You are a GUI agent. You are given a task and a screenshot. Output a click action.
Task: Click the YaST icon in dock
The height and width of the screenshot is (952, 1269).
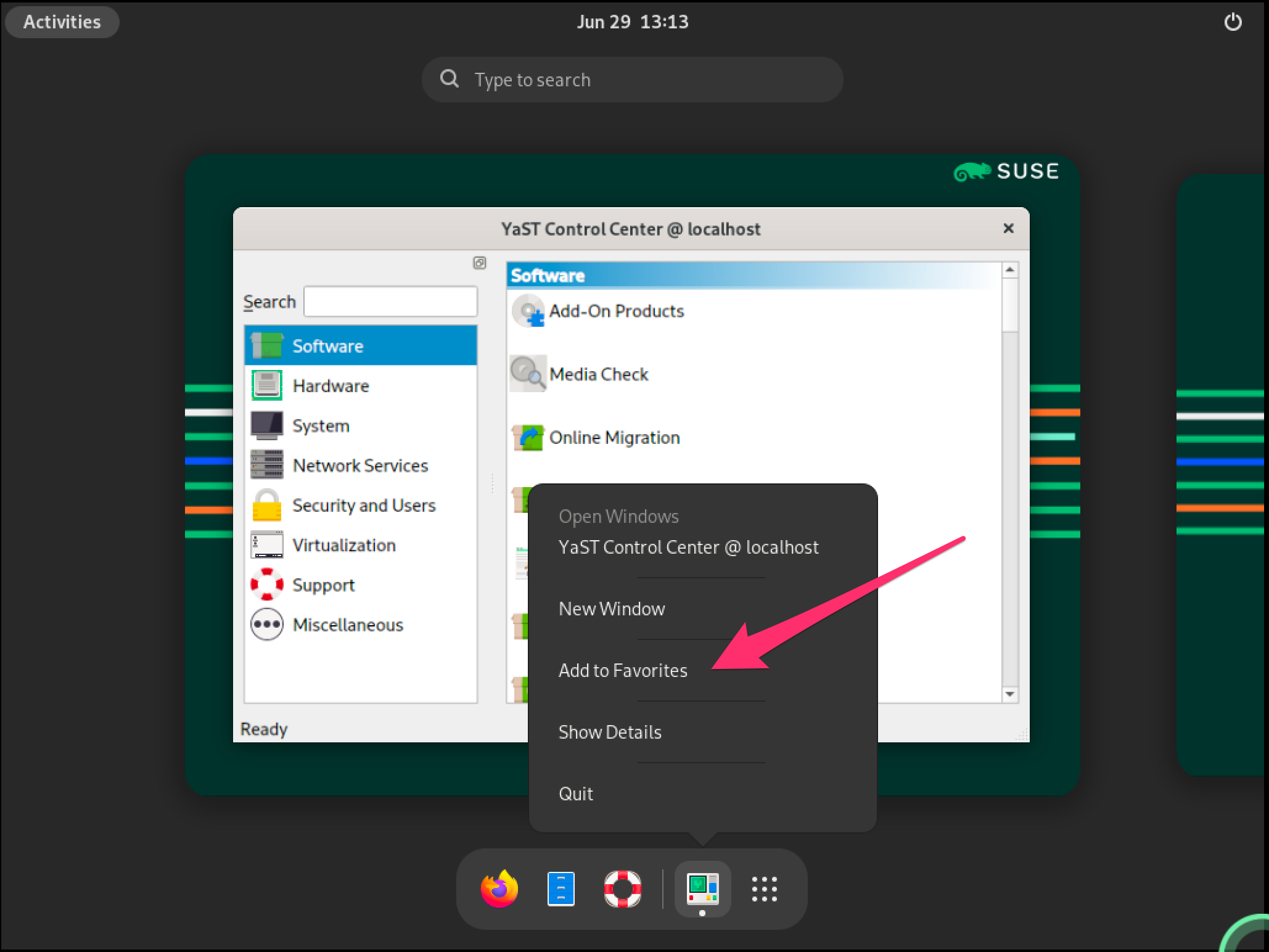pos(702,888)
